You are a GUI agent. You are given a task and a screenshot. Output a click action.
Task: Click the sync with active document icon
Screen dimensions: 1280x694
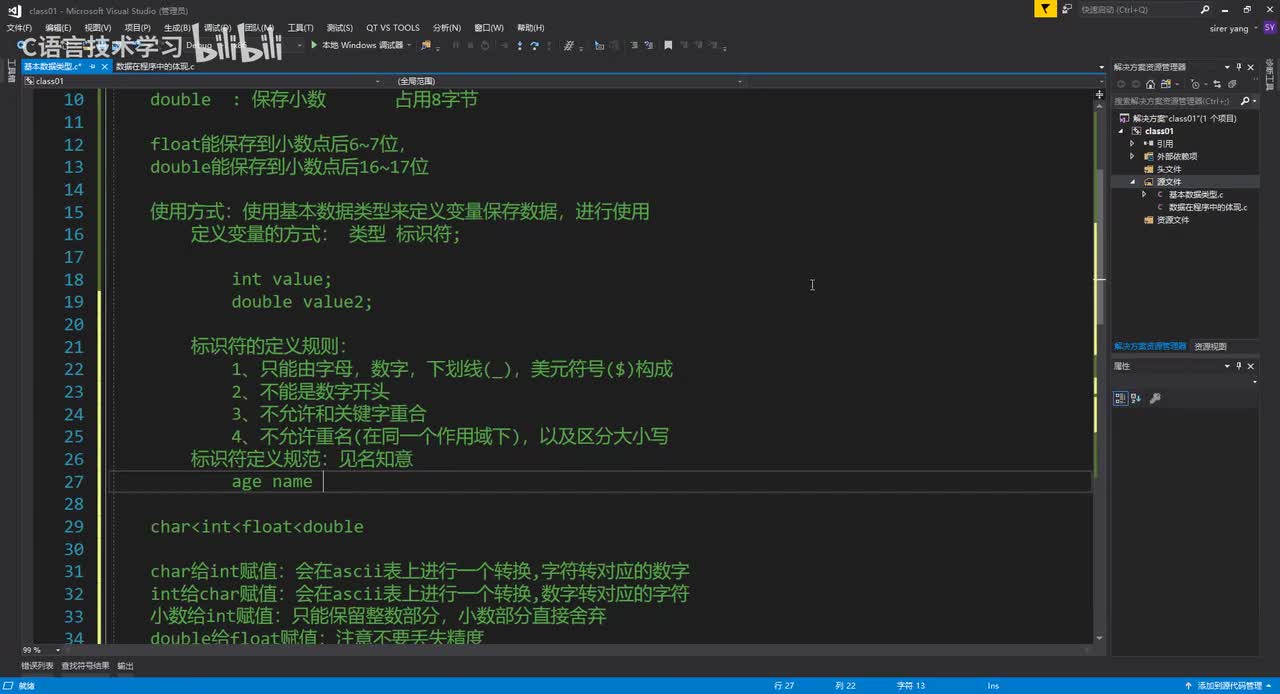(x=1217, y=84)
